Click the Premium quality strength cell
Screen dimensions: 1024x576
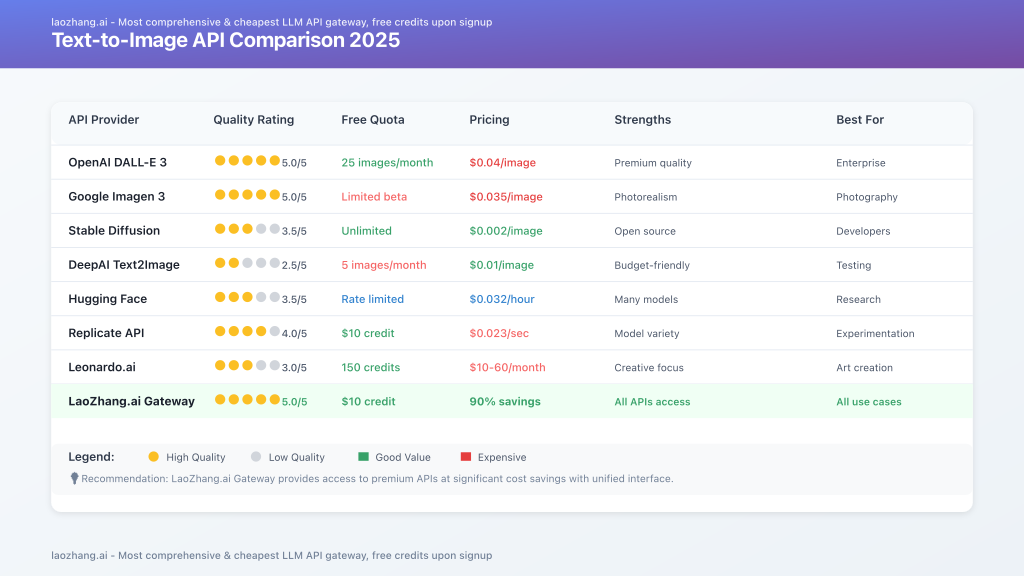point(652,163)
